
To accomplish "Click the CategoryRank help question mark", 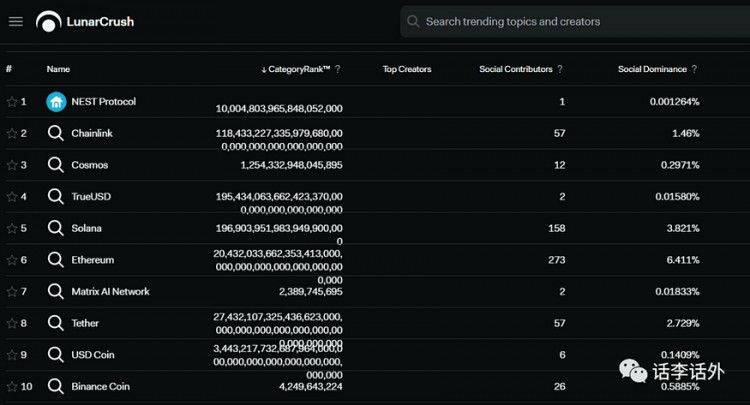I will coord(338,69).
